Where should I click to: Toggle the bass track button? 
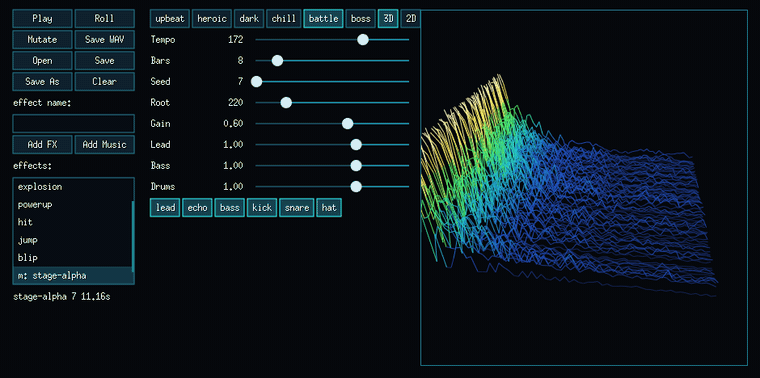(x=230, y=208)
